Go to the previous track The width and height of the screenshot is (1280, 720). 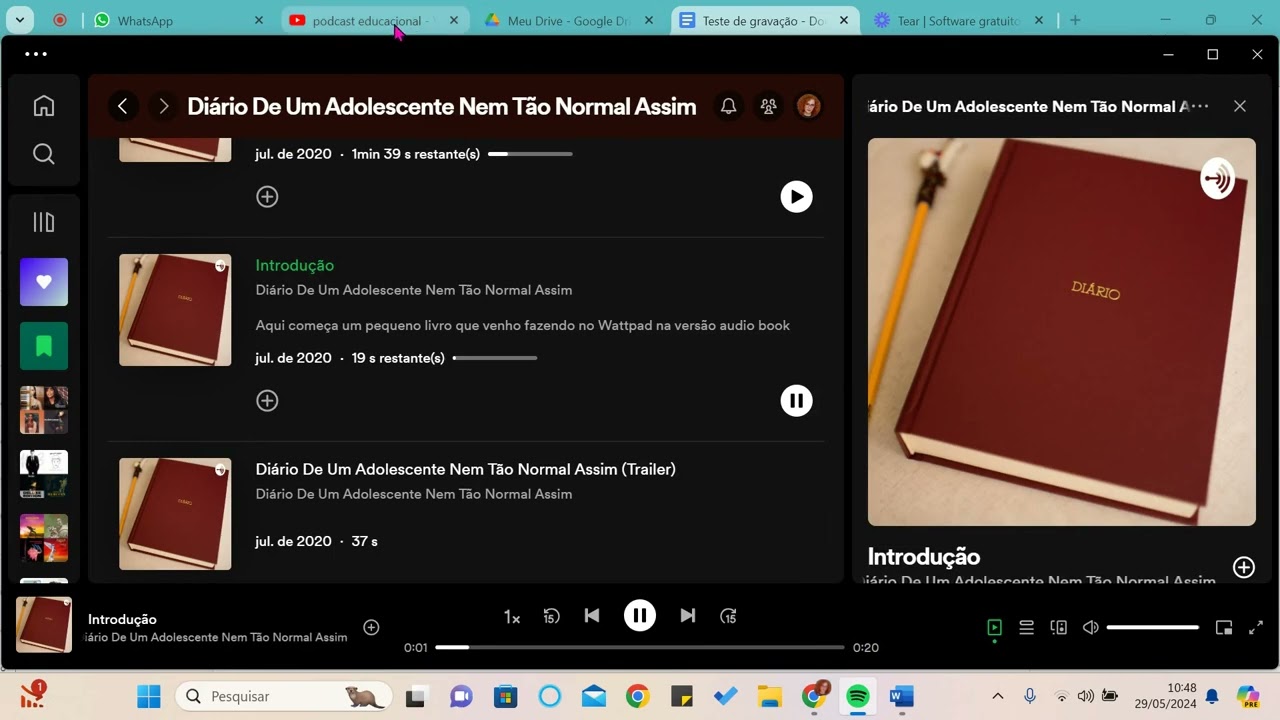592,616
